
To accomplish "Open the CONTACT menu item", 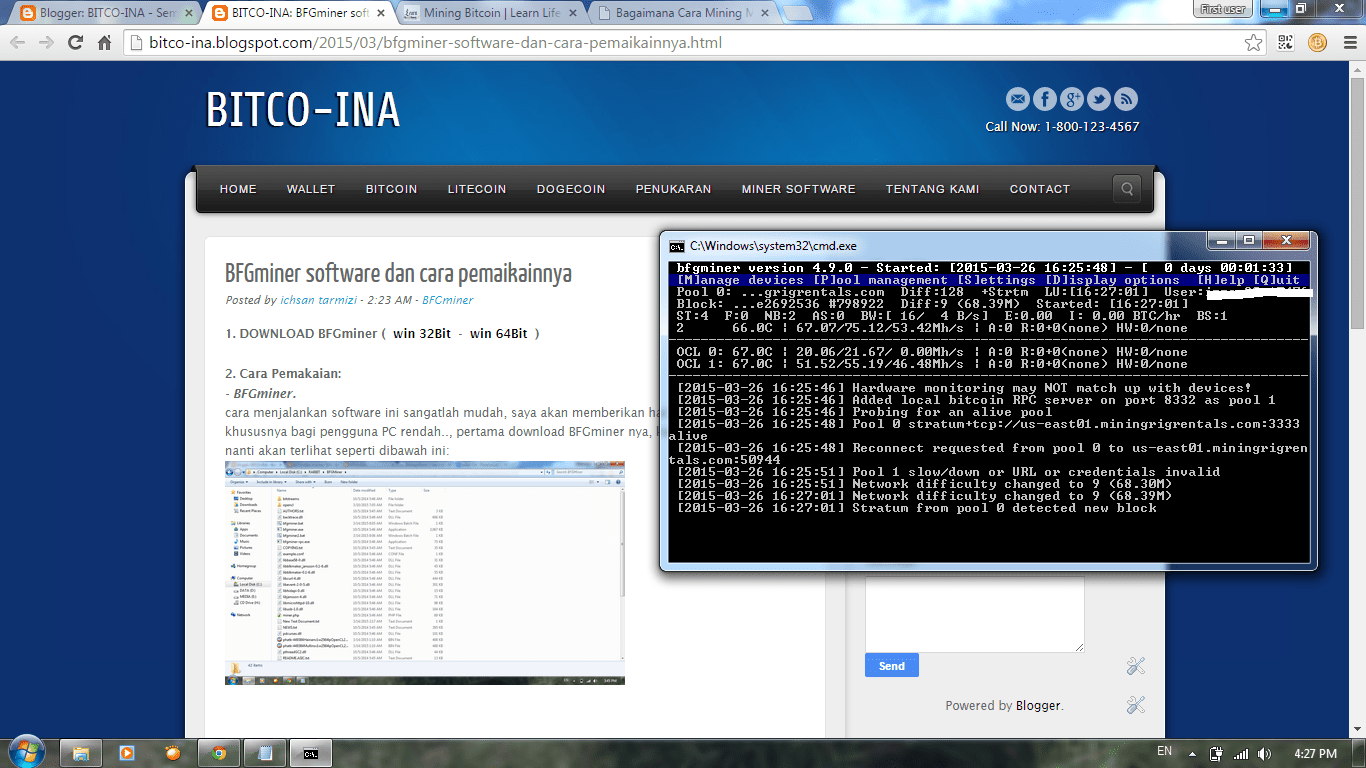I will (1039, 189).
